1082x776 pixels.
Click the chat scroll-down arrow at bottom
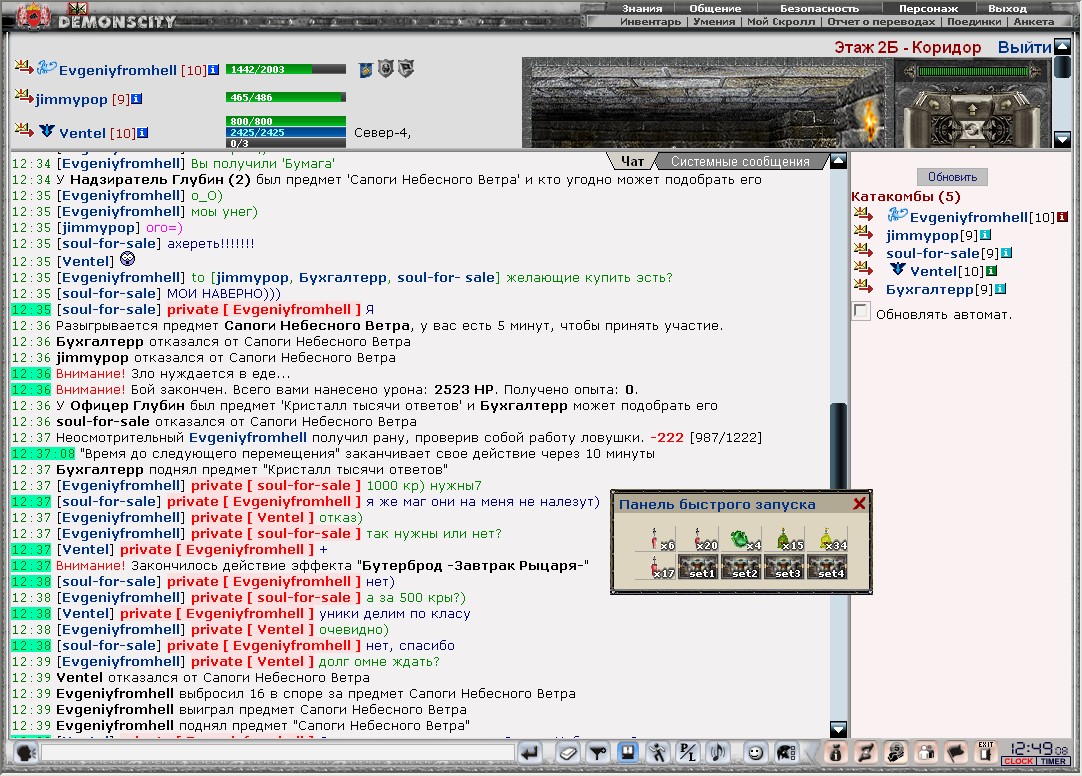tap(838, 729)
